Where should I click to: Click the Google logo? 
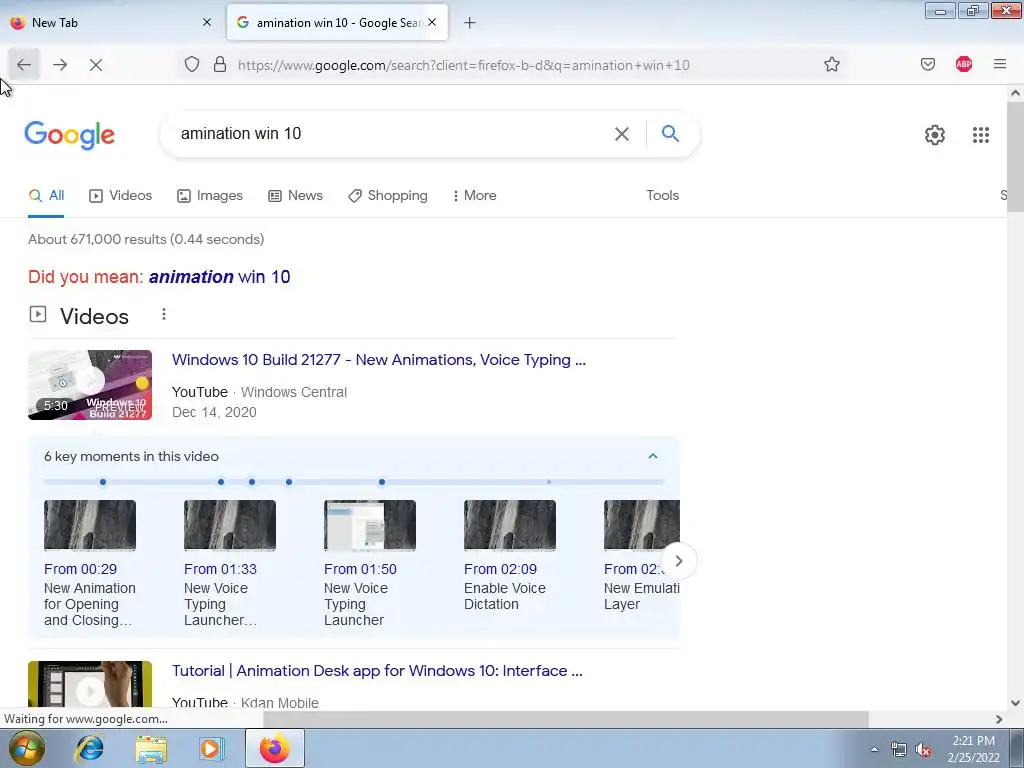(x=70, y=135)
